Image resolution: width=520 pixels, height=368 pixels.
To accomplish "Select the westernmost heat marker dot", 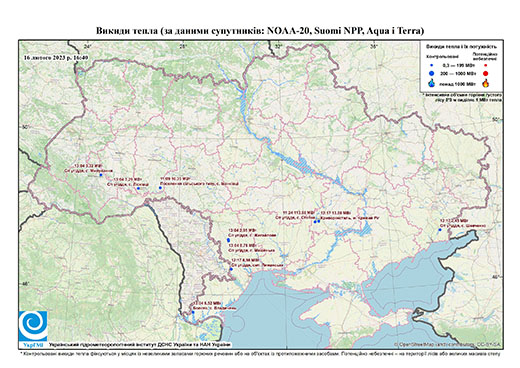I will (x=101, y=175).
